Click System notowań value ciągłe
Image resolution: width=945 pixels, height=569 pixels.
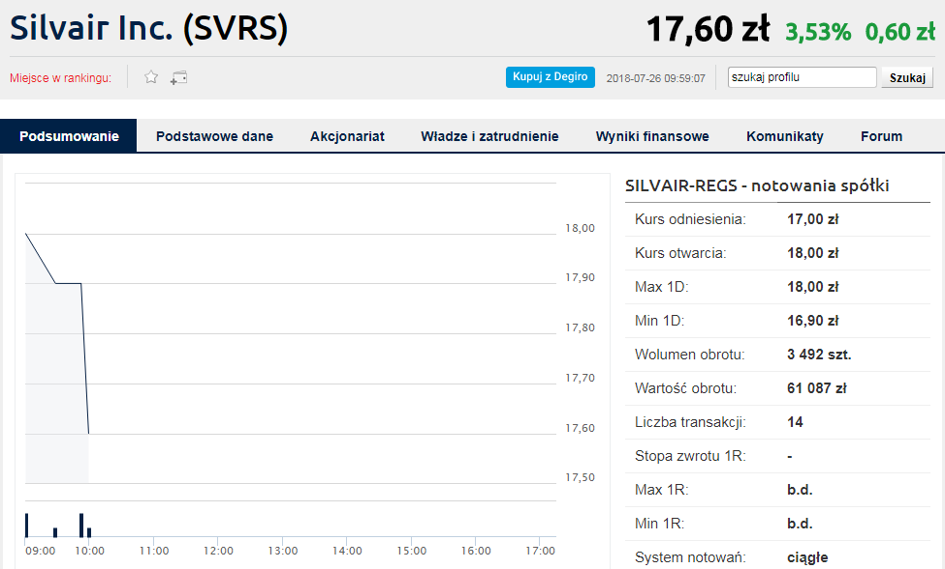(x=808, y=558)
